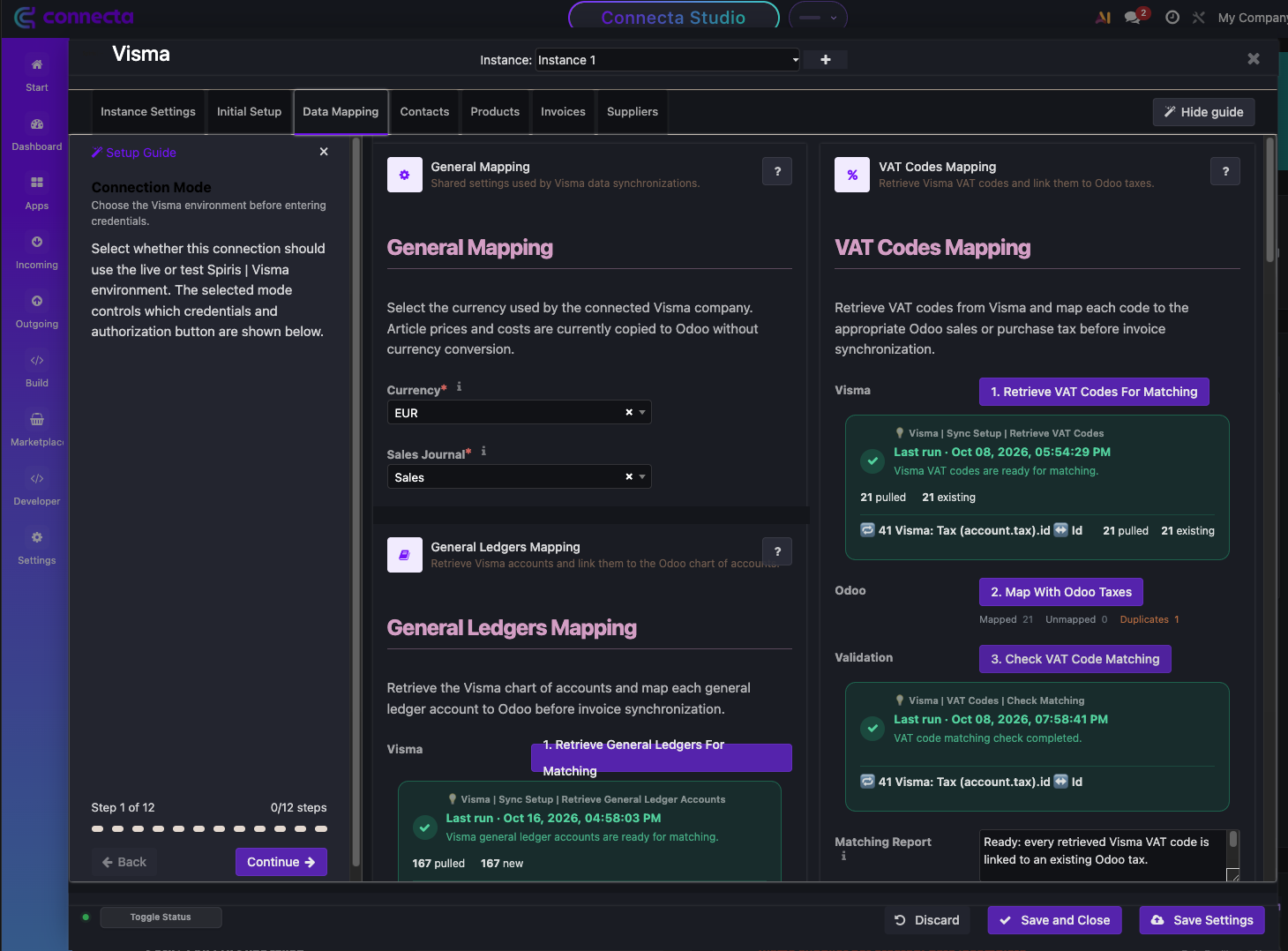This screenshot has height=951, width=1288.
Task: Open the activities clock icon
Action: point(1172,17)
